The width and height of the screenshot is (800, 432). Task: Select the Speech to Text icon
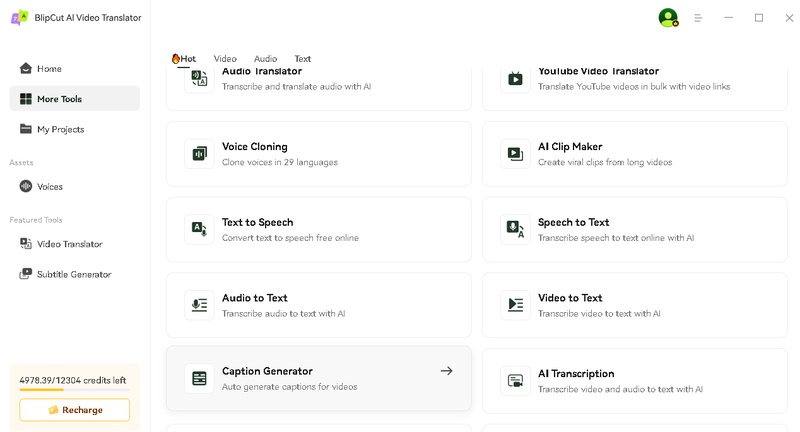[x=515, y=229]
